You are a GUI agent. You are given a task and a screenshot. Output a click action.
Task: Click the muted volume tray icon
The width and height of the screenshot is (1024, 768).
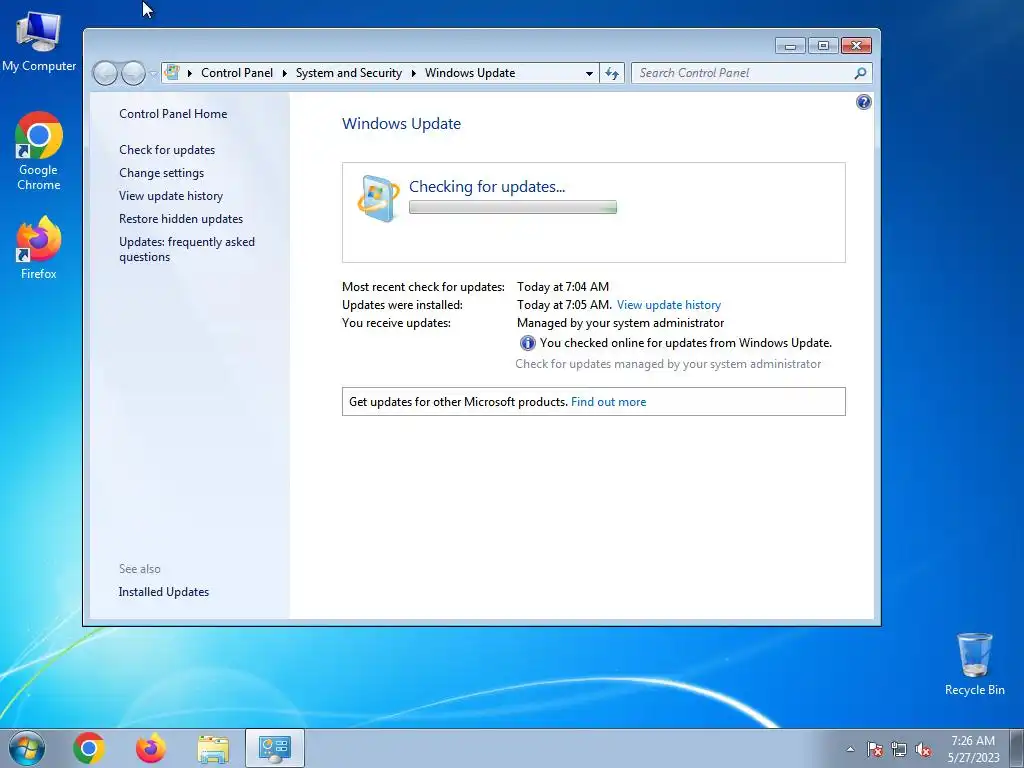tap(923, 750)
